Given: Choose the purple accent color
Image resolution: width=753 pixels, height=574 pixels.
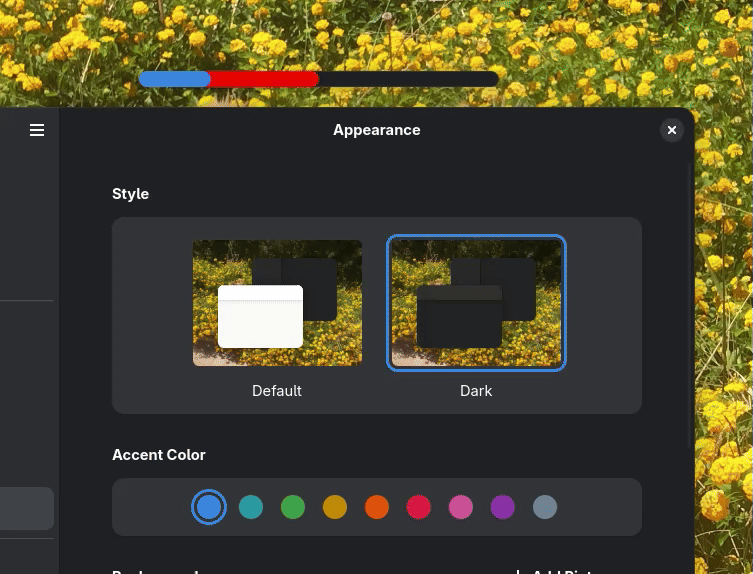Looking at the screenshot, I should (502, 507).
